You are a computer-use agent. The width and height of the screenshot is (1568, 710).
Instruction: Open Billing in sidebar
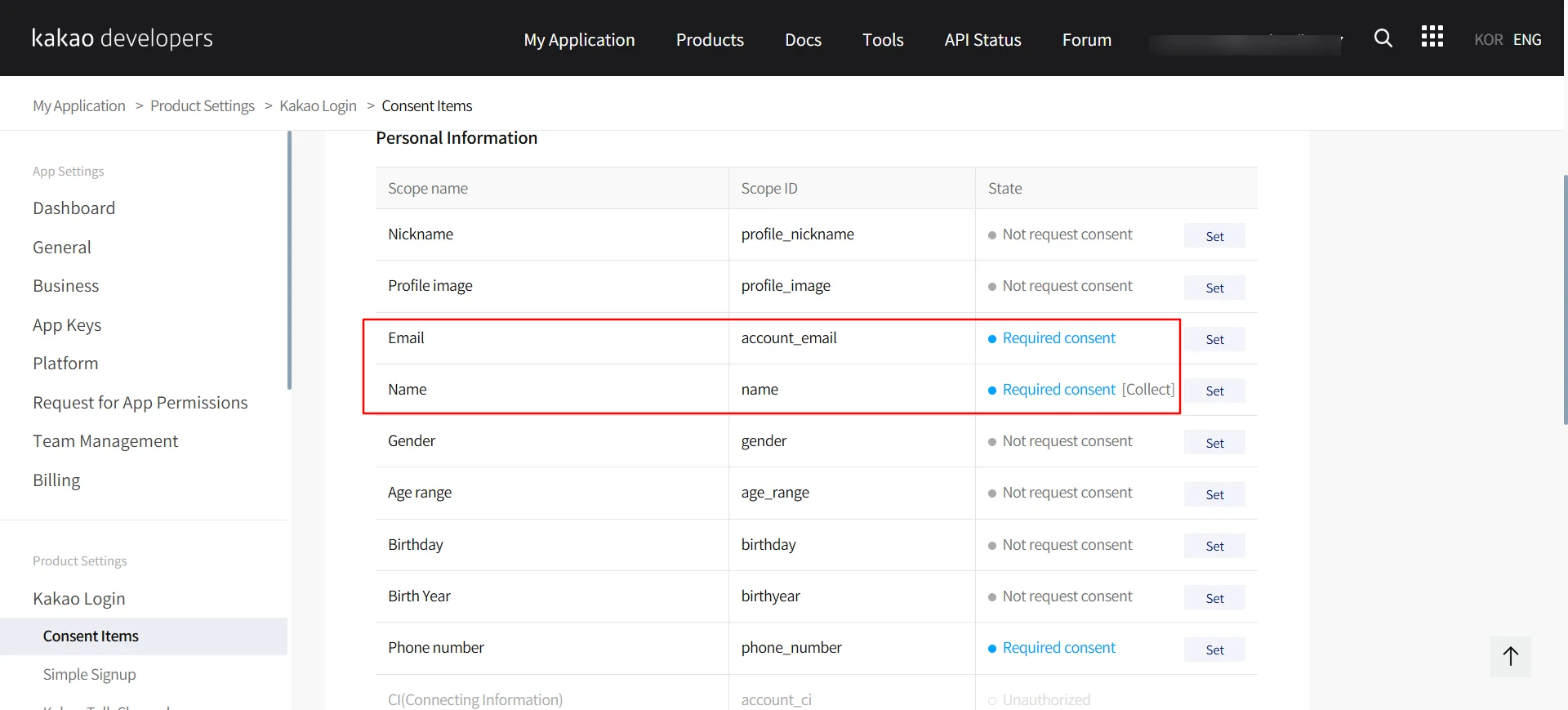tap(56, 480)
